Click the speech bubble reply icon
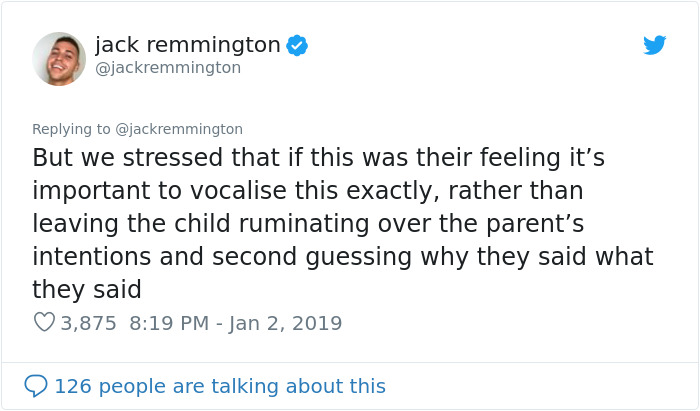Viewport: 700px width, 411px height. coord(36,386)
